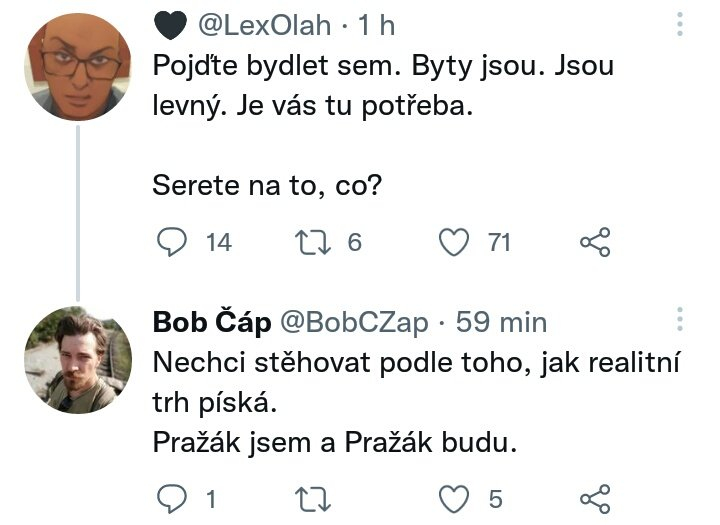Viewport: 720px width, 525px height.
Task: Open more options on Bob Čáp's tweet
Action: [x=680, y=320]
